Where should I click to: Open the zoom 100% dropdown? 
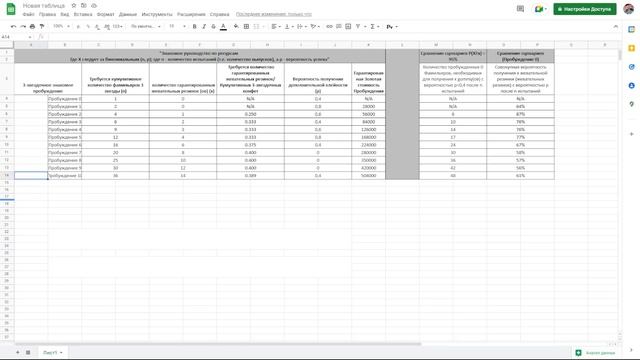pos(61,27)
